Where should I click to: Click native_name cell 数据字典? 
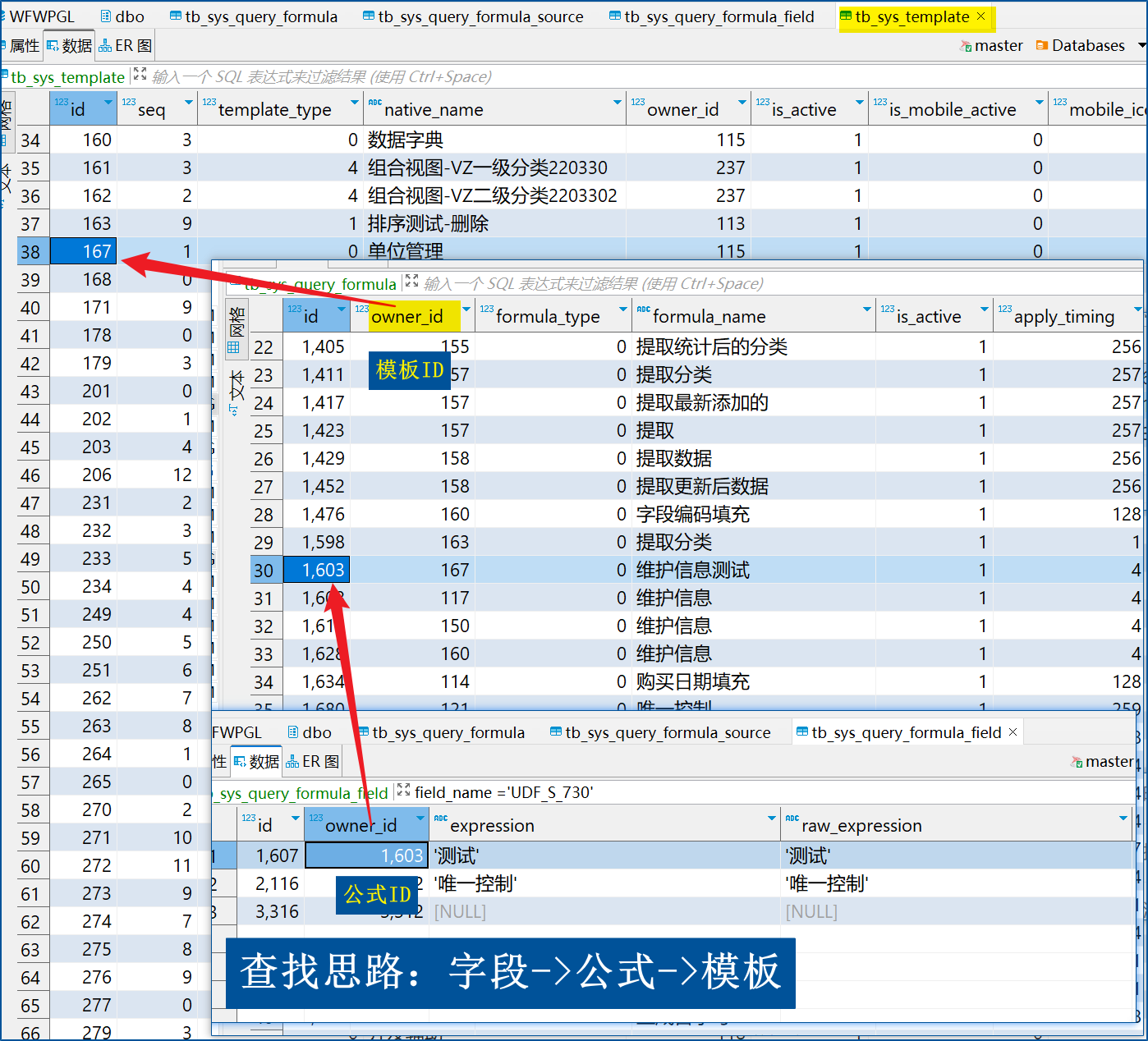495,140
